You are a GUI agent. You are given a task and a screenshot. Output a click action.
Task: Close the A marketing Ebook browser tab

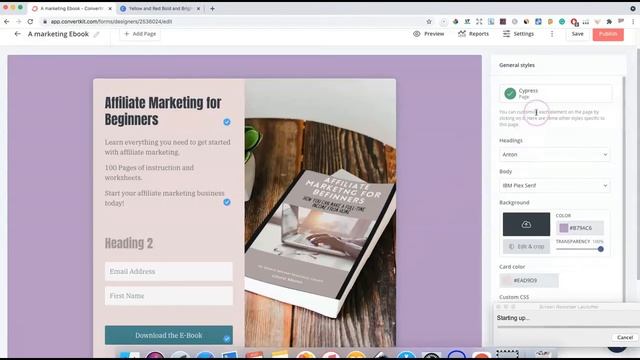(110, 9)
